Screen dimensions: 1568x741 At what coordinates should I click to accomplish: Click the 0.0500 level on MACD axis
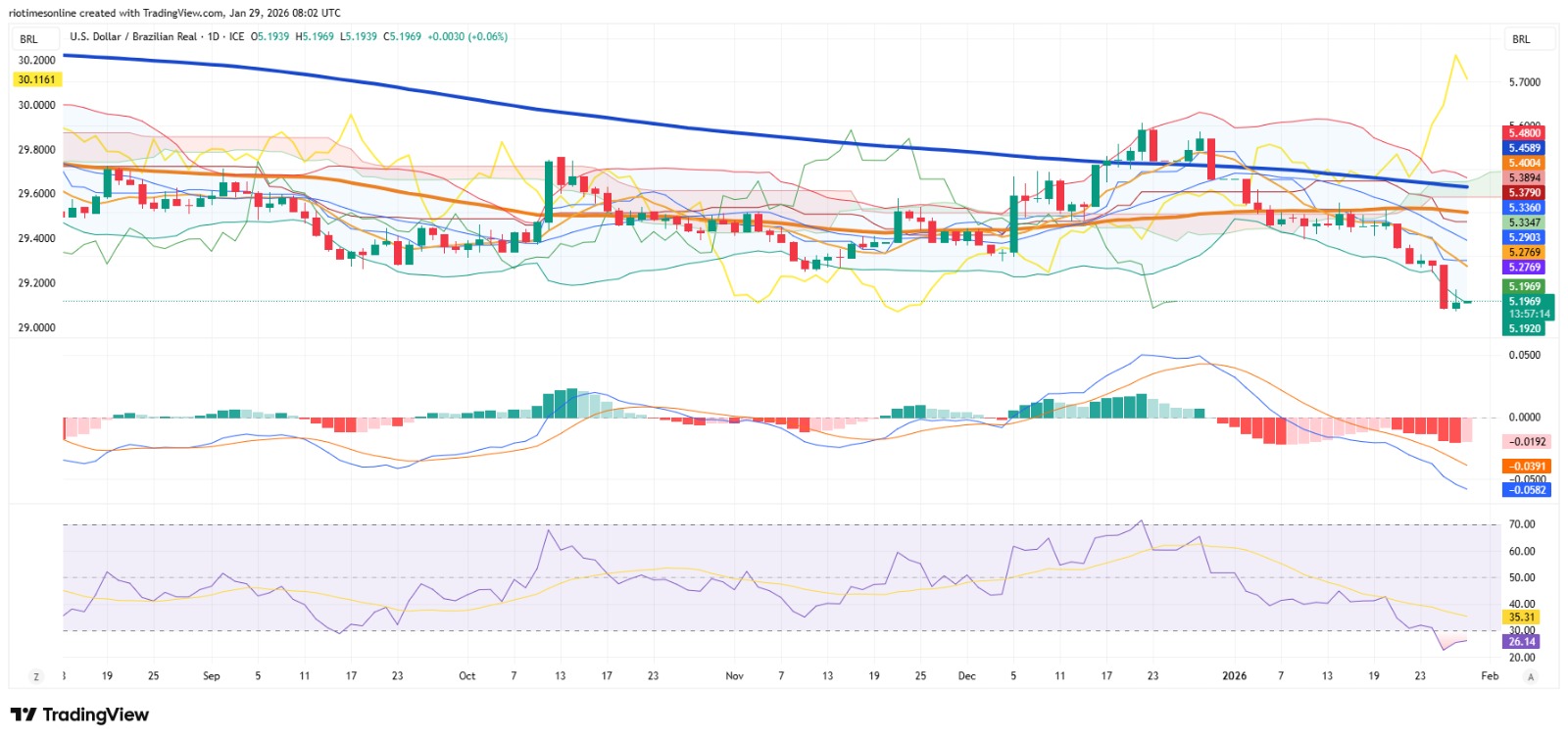(1524, 355)
